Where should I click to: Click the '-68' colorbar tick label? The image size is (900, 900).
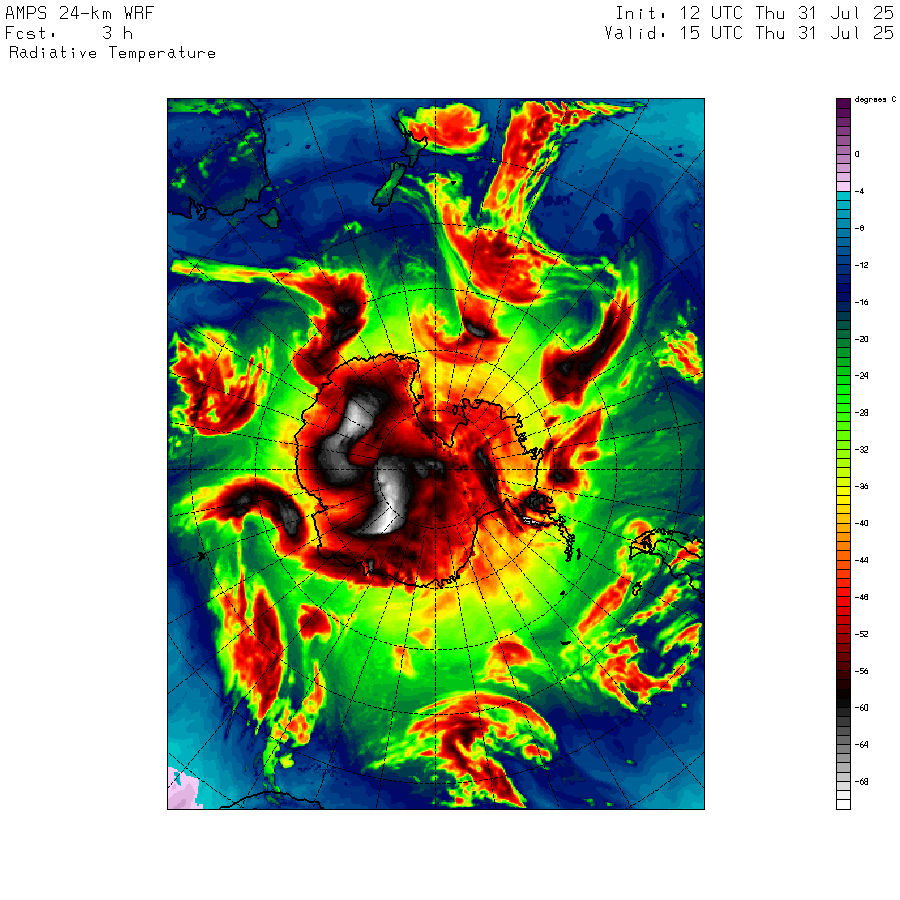[862, 782]
